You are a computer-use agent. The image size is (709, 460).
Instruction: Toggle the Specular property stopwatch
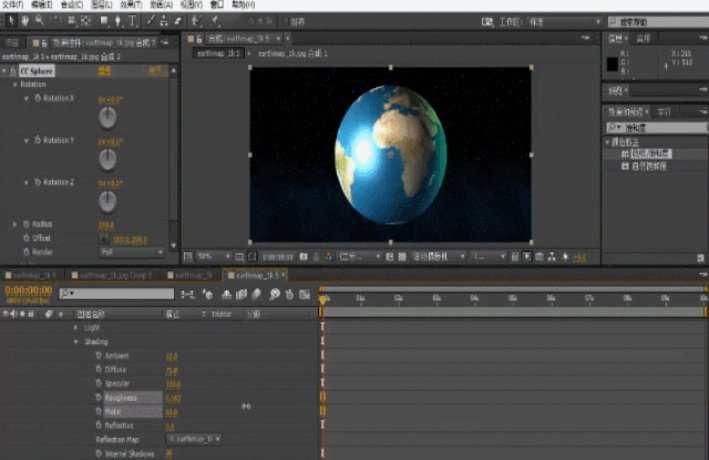(98, 383)
